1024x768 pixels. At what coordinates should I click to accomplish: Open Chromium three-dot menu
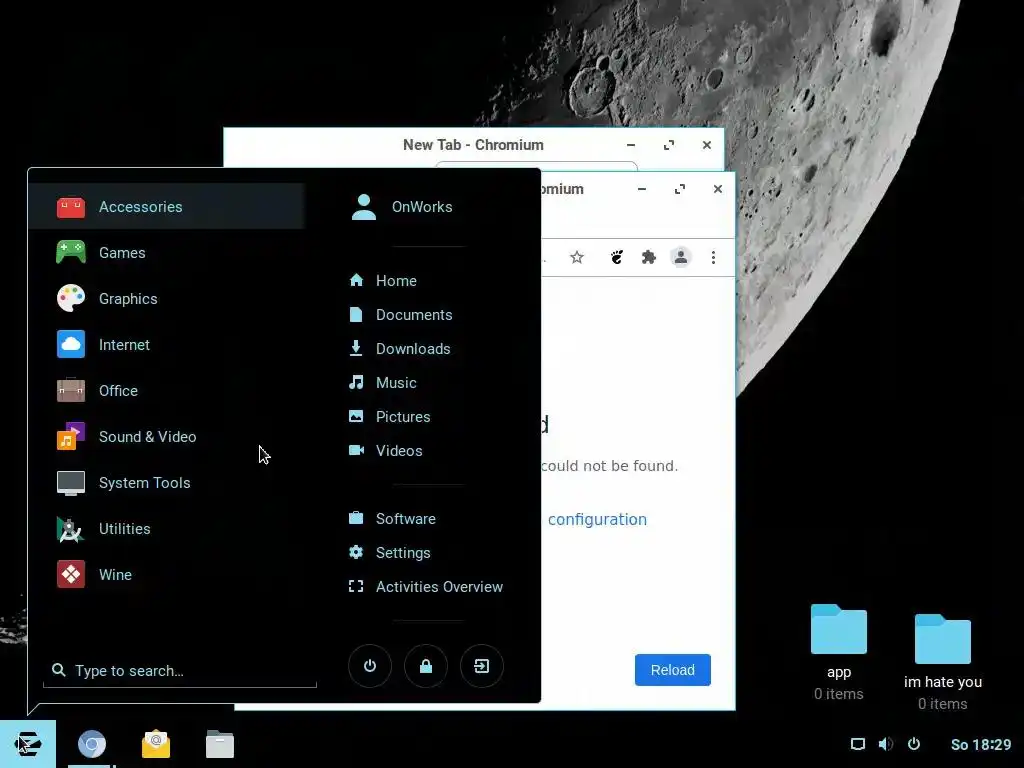pyautogui.click(x=713, y=257)
